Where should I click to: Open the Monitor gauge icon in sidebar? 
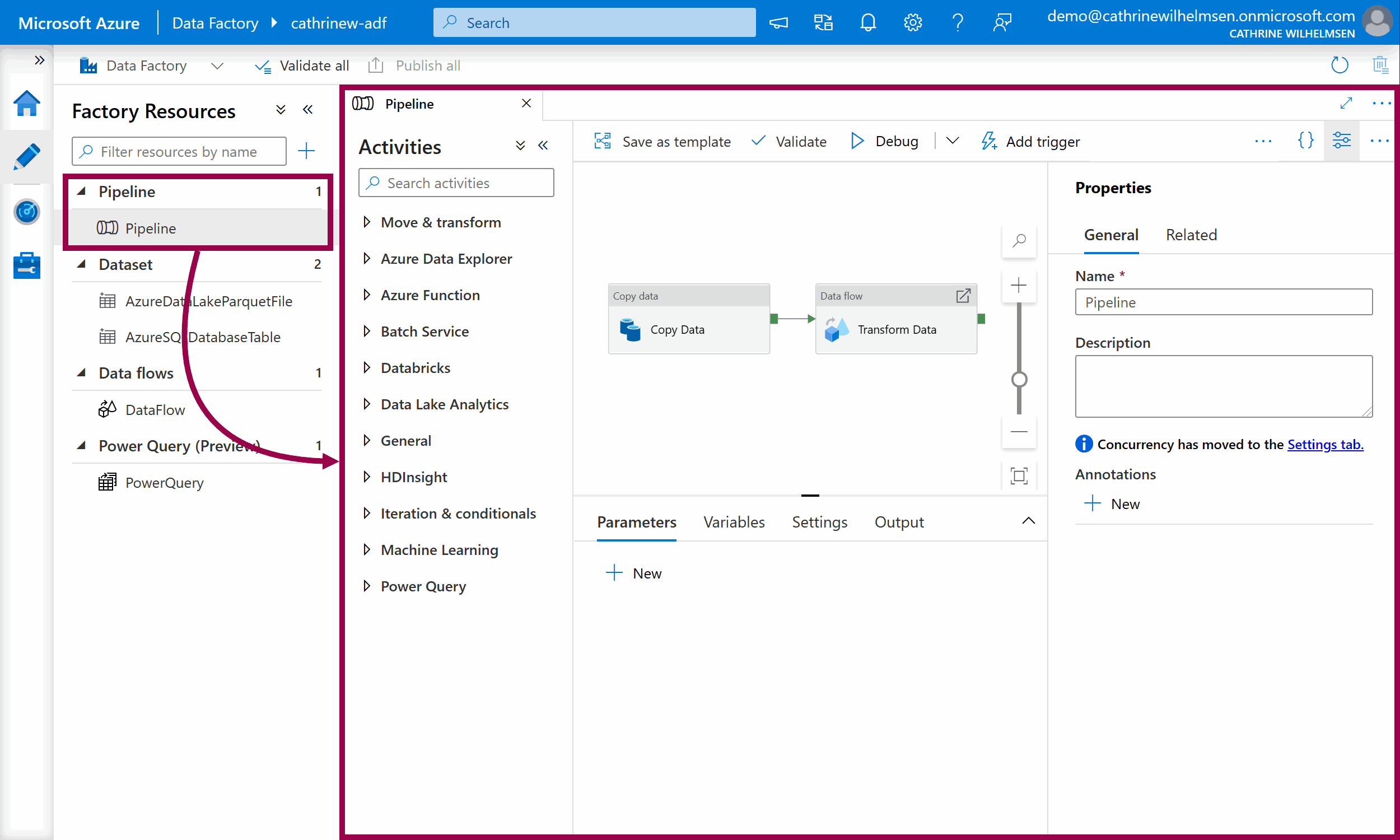coord(26,212)
